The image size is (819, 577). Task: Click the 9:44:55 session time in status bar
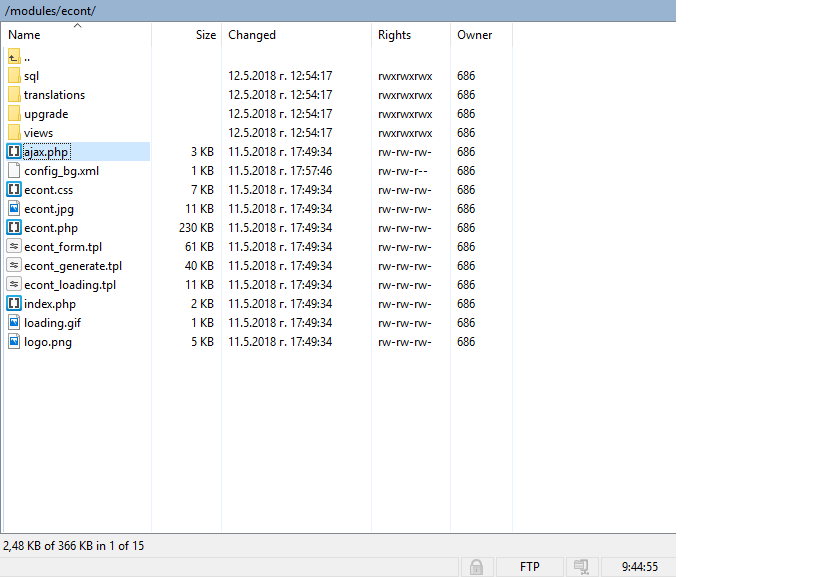639,567
